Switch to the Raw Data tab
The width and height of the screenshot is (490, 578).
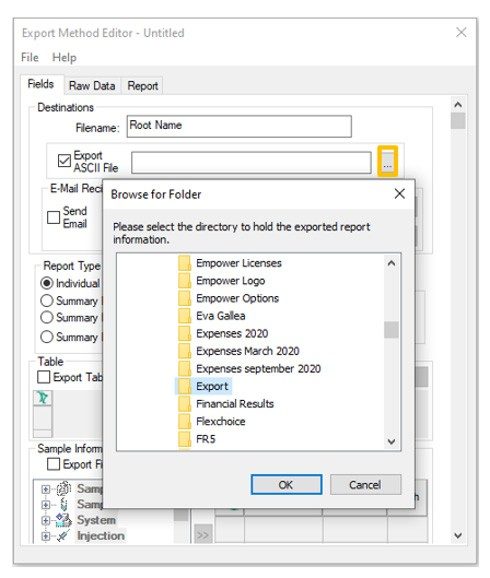pyautogui.click(x=92, y=86)
